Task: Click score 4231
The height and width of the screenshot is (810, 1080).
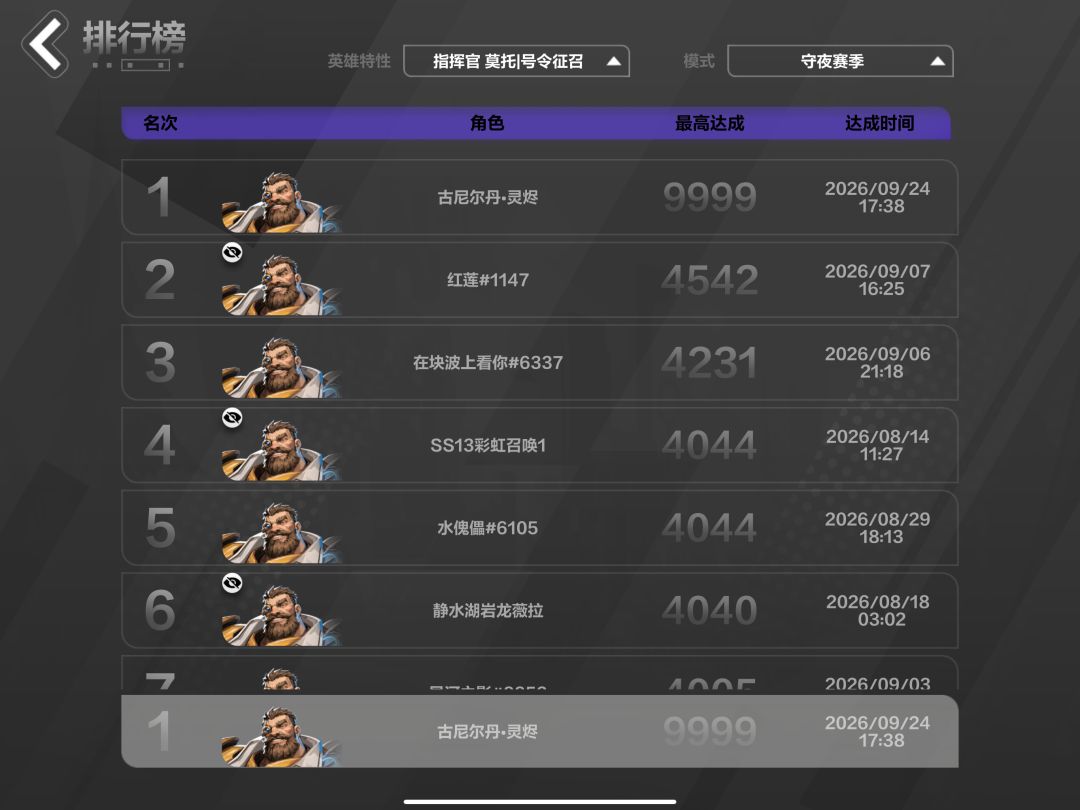Action: [x=709, y=363]
